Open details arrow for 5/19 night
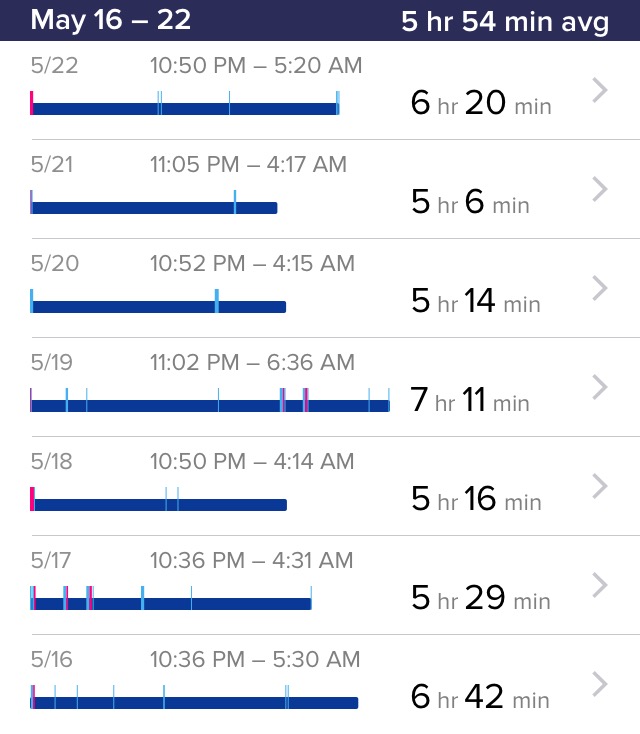Screen dimensions: 640x734 point(600,387)
